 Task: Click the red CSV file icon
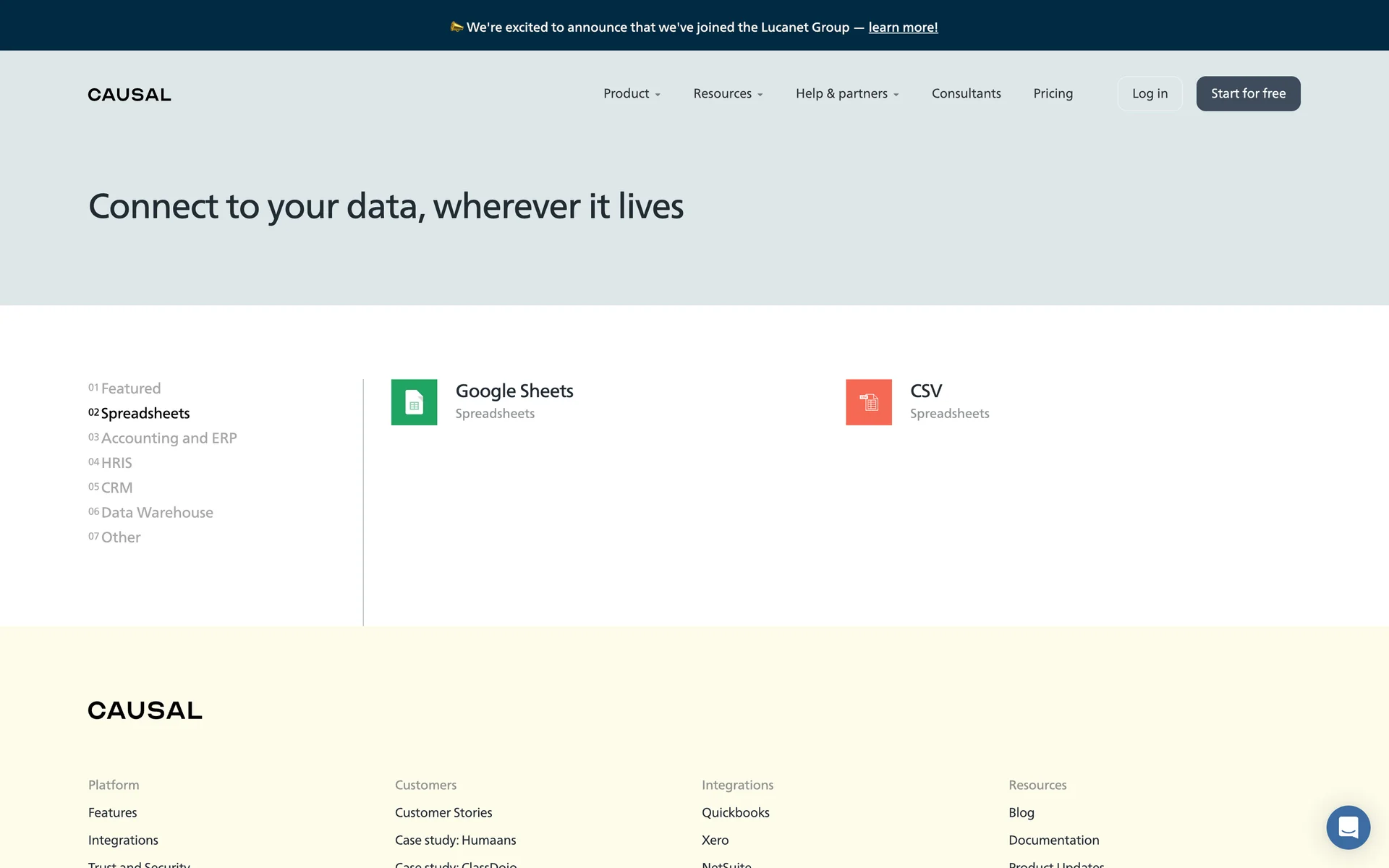point(868,402)
